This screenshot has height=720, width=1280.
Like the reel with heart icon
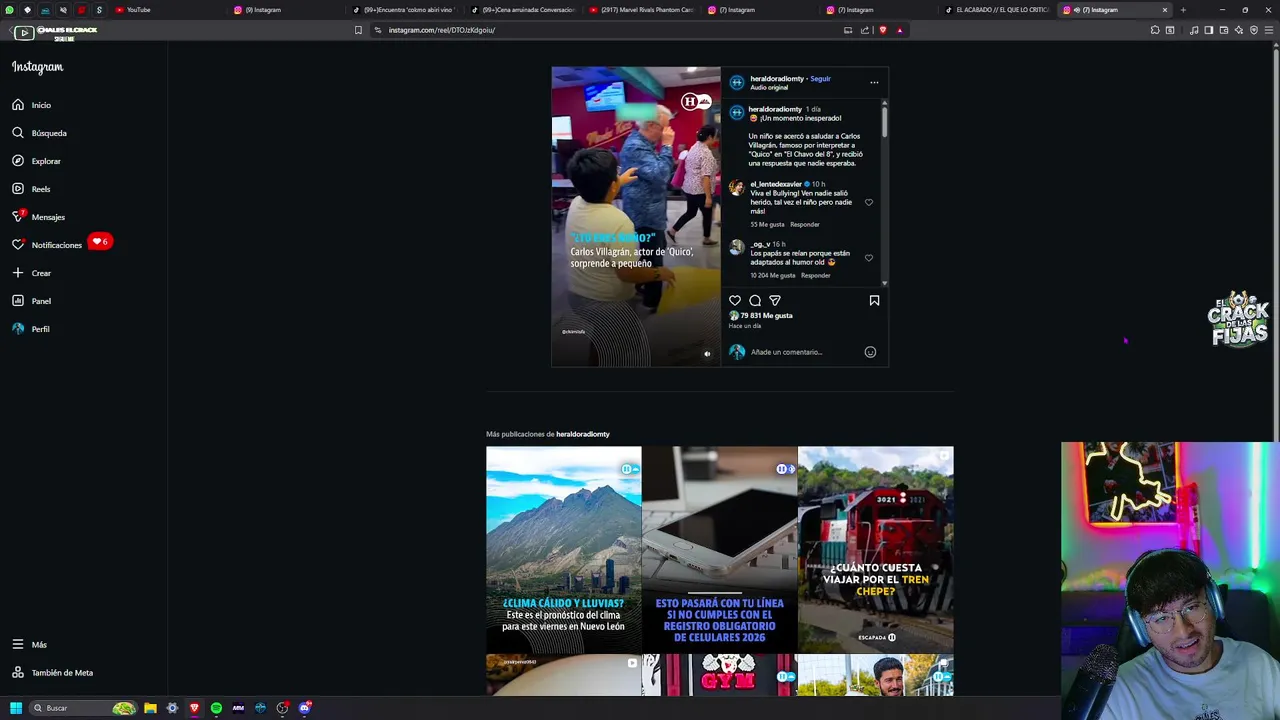735,300
